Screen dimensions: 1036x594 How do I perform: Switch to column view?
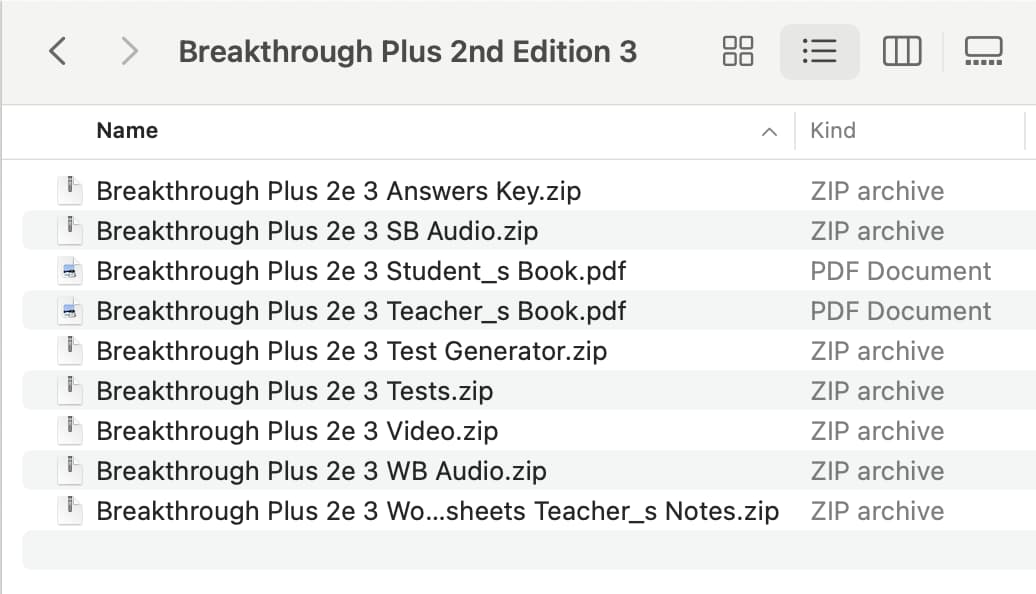point(902,52)
